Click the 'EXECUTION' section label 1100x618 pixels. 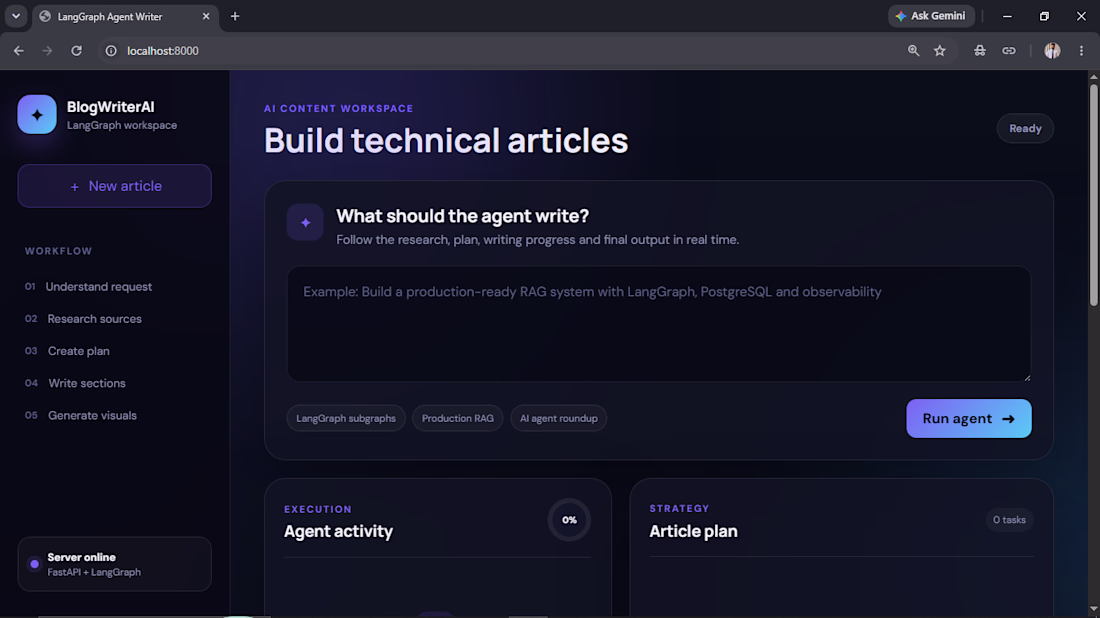[318, 509]
